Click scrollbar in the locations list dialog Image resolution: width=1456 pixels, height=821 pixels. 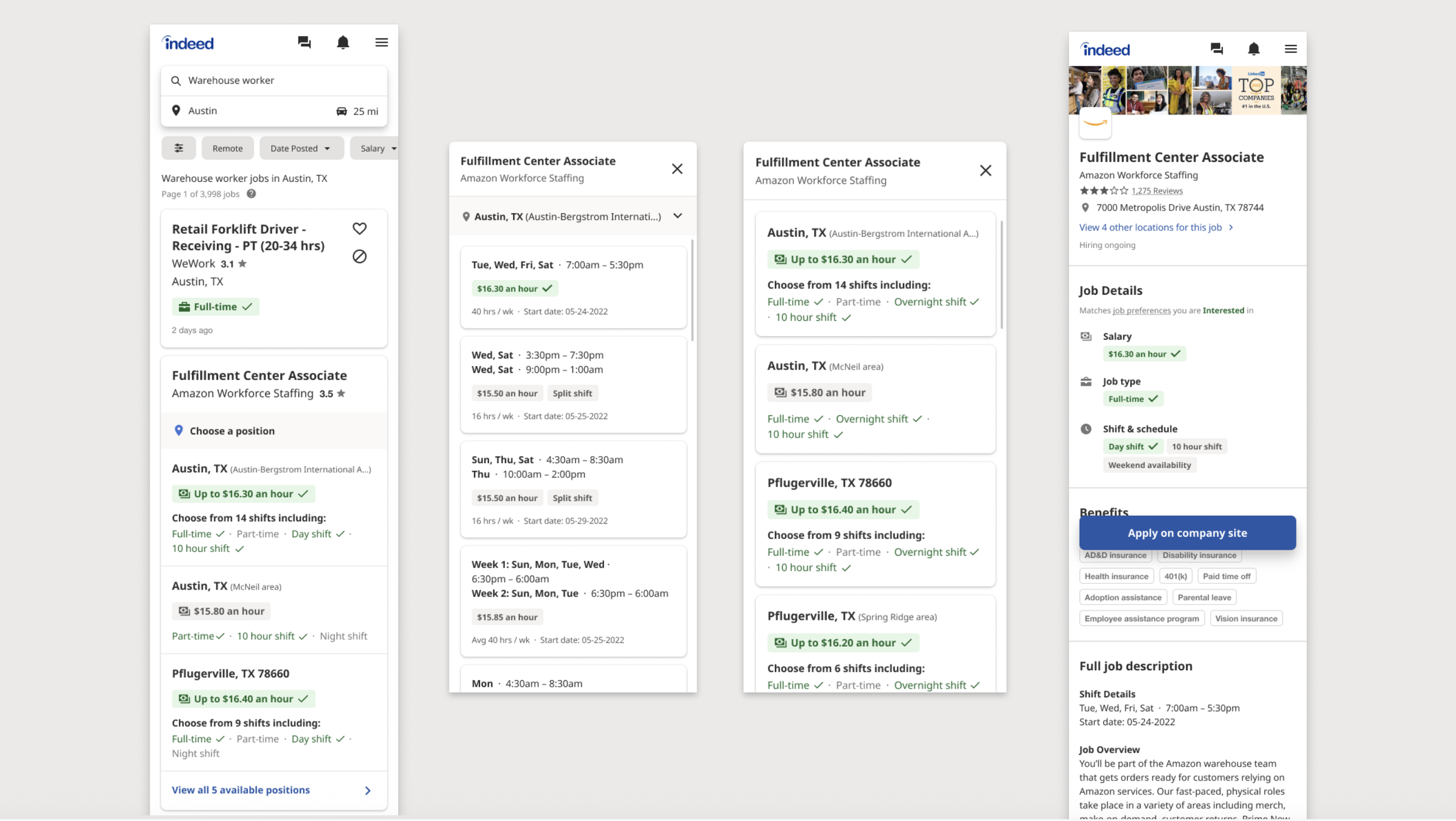click(1001, 274)
